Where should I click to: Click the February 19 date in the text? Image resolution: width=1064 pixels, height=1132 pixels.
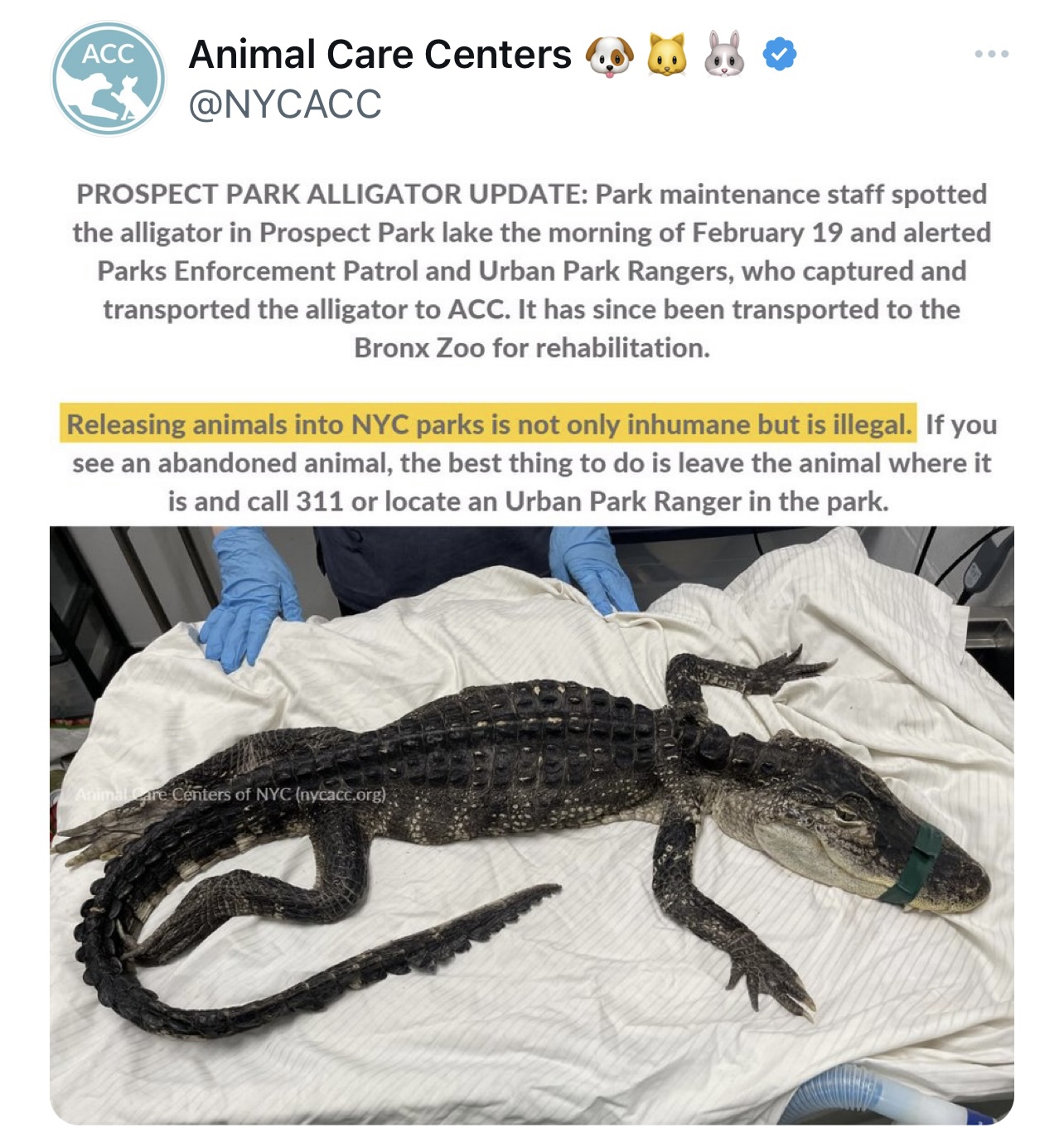coord(767,232)
